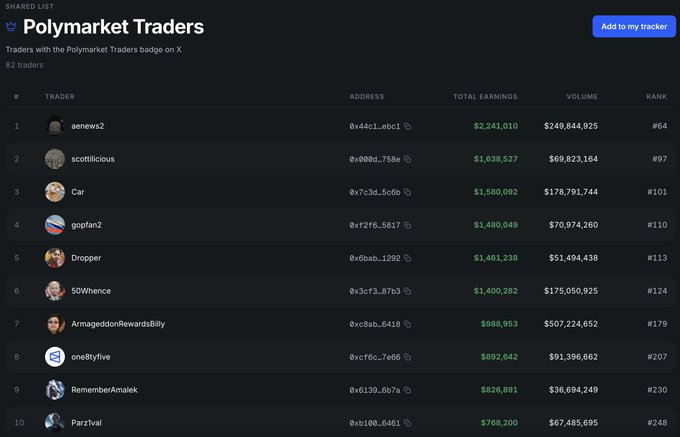This screenshot has height=437, width=680.
Task: Copy gopfan2 address 0xf2f6…5817
Action: (x=408, y=225)
